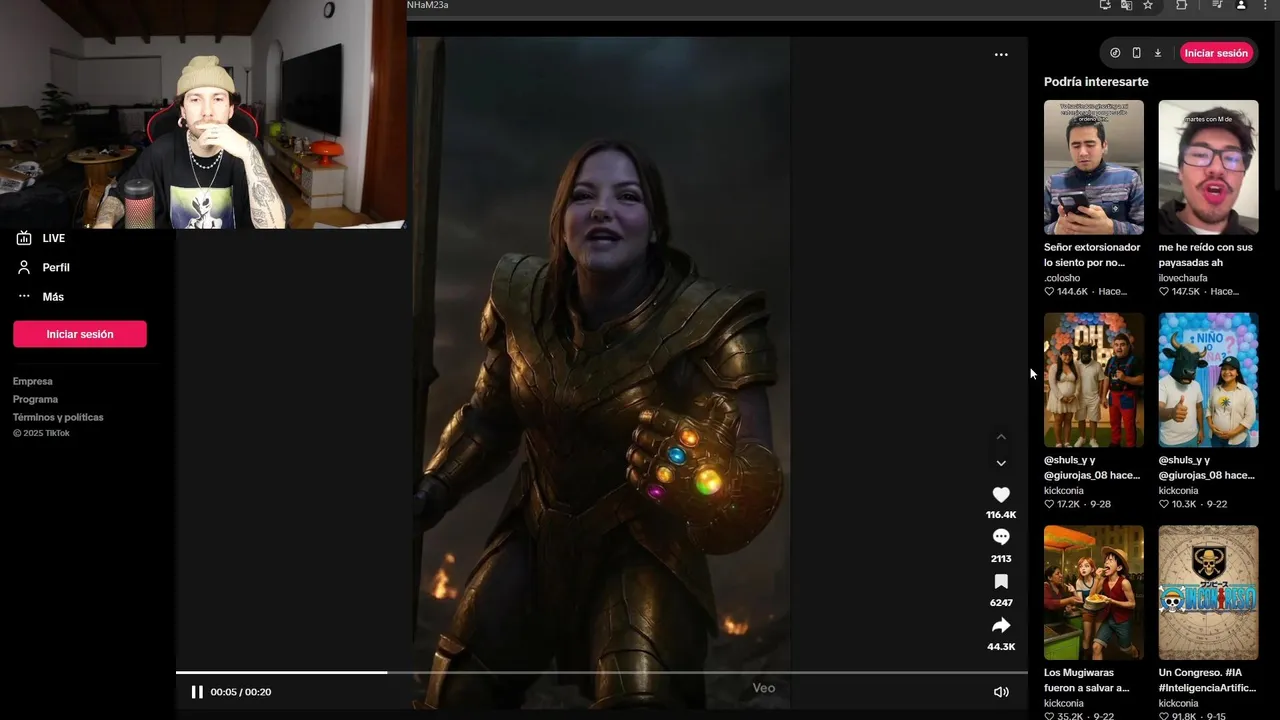Click the LIVE TV icon
Screen dimensions: 1280x720
pos(24,238)
